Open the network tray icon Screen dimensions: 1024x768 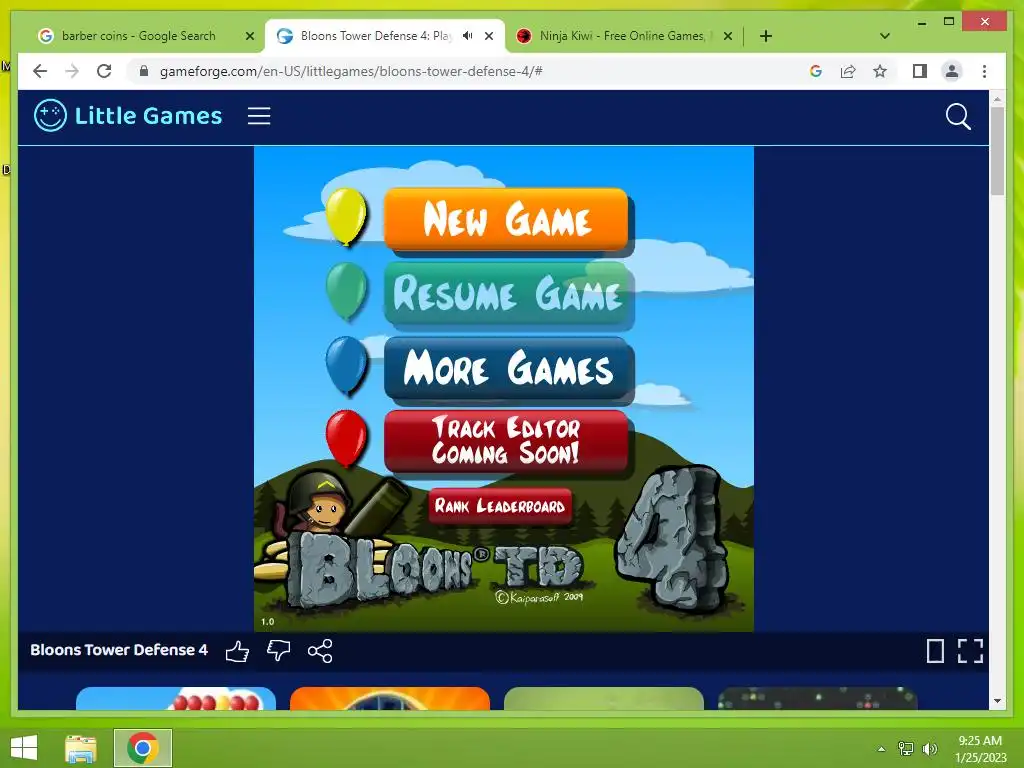pyautogui.click(x=906, y=748)
